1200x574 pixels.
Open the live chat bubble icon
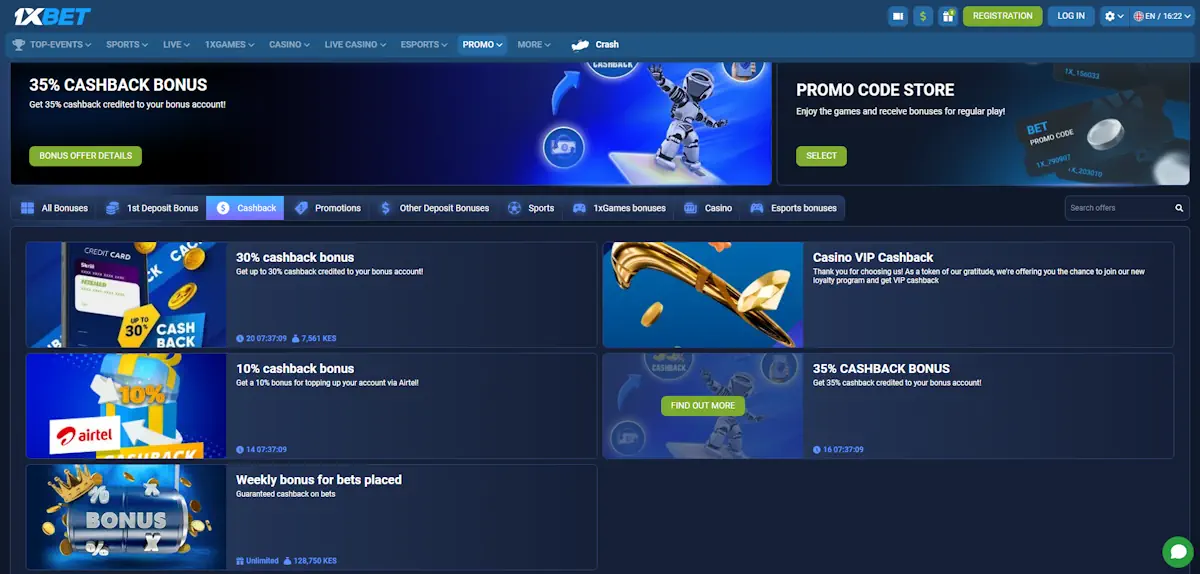pos(1178,552)
